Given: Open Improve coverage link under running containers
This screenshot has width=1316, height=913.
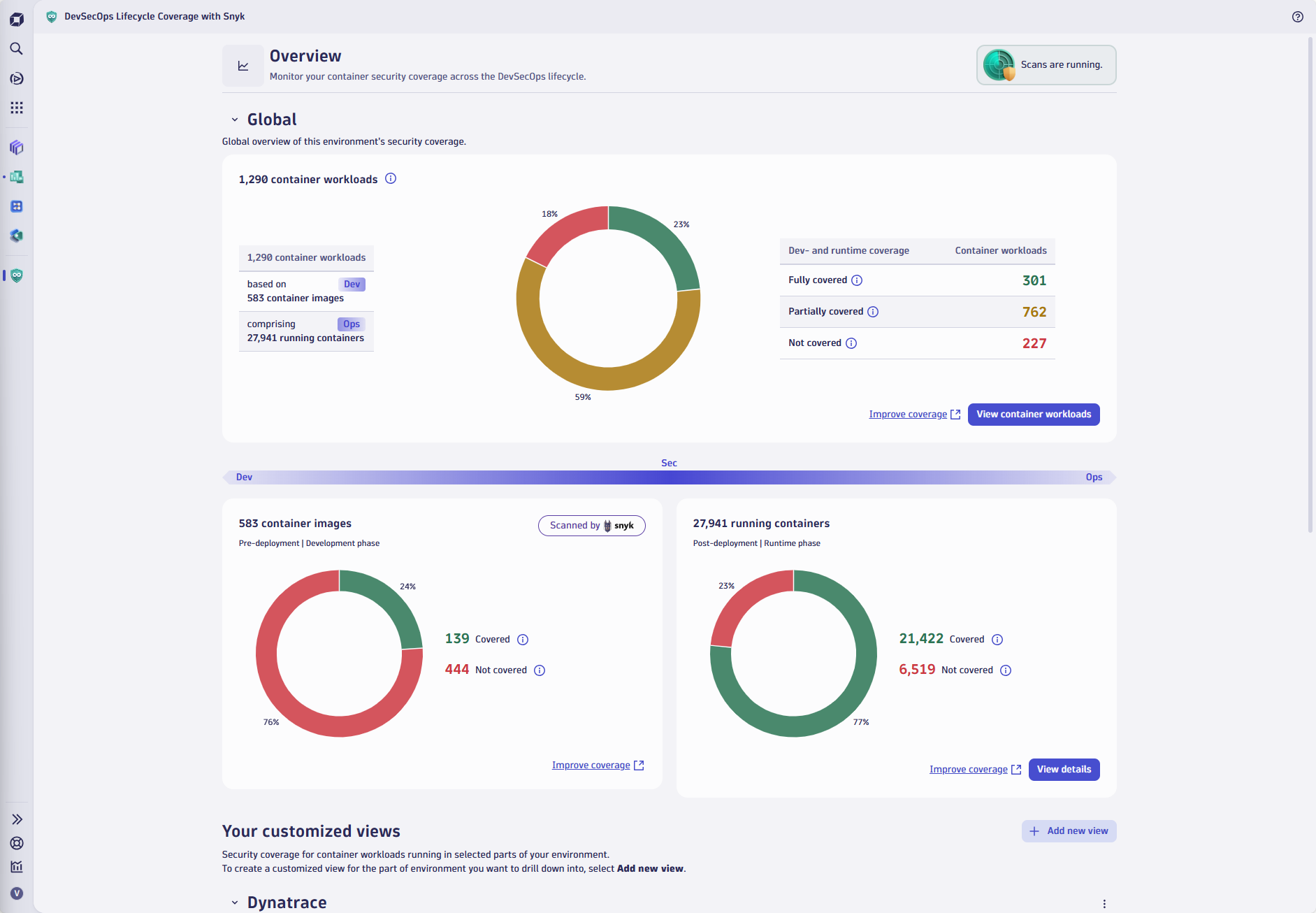Looking at the screenshot, I should click(x=975, y=770).
